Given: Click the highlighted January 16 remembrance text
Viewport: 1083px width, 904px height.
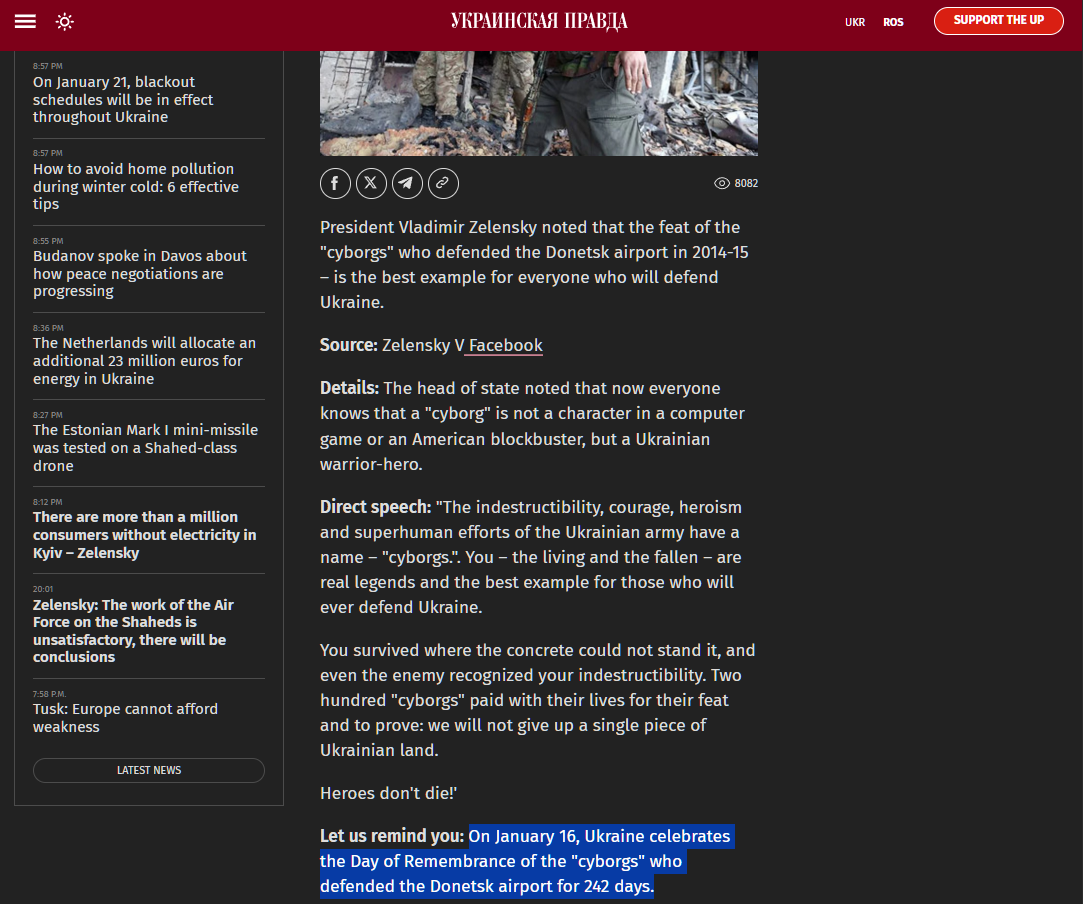Looking at the screenshot, I should 525,861.
